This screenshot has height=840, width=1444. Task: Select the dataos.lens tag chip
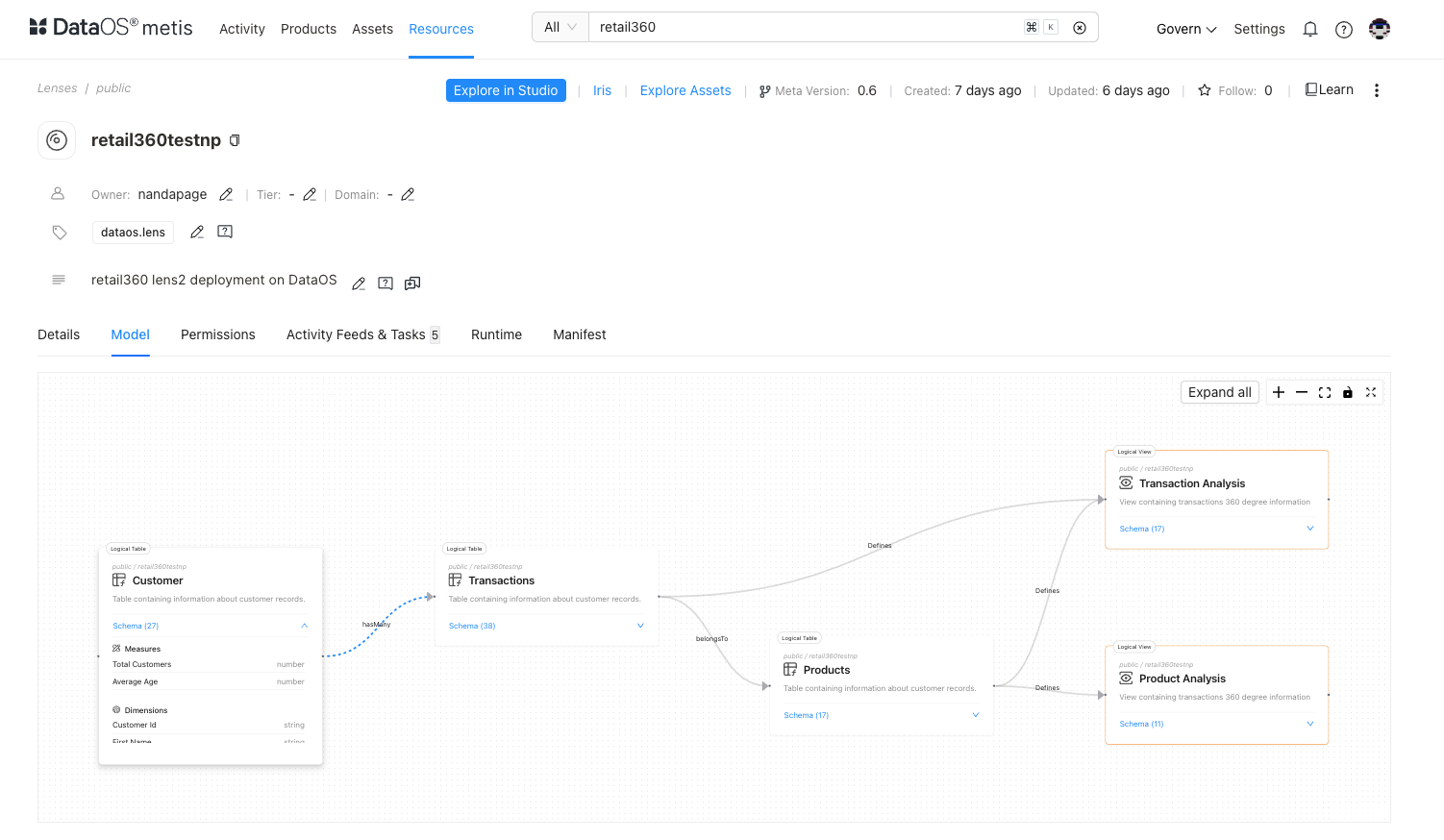134,233
